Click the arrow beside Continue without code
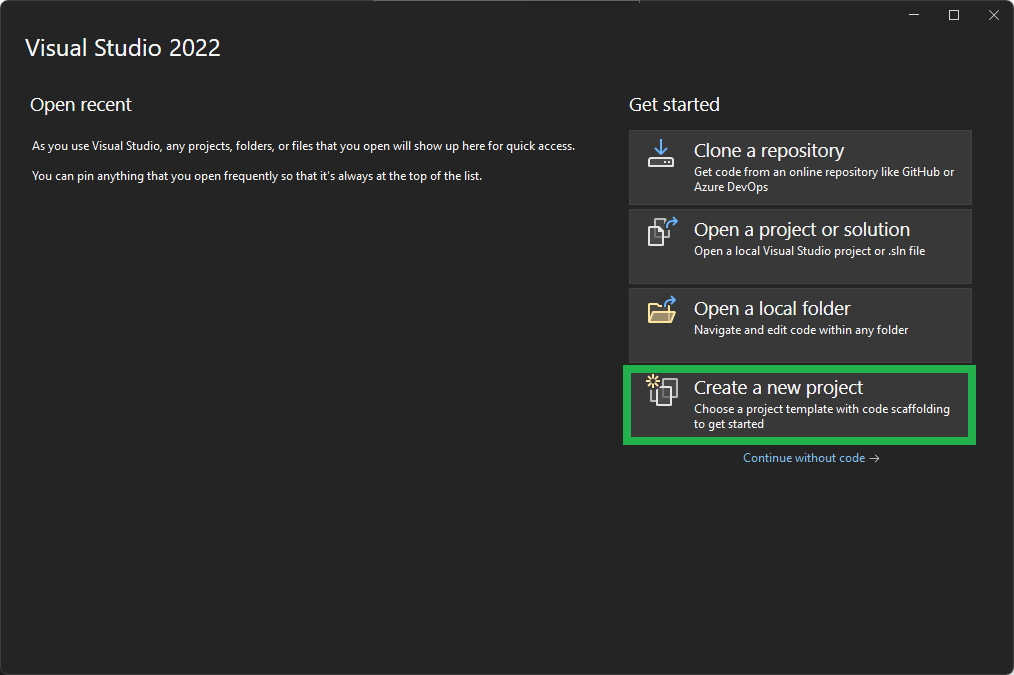This screenshot has width=1014, height=675. coord(875,457)
